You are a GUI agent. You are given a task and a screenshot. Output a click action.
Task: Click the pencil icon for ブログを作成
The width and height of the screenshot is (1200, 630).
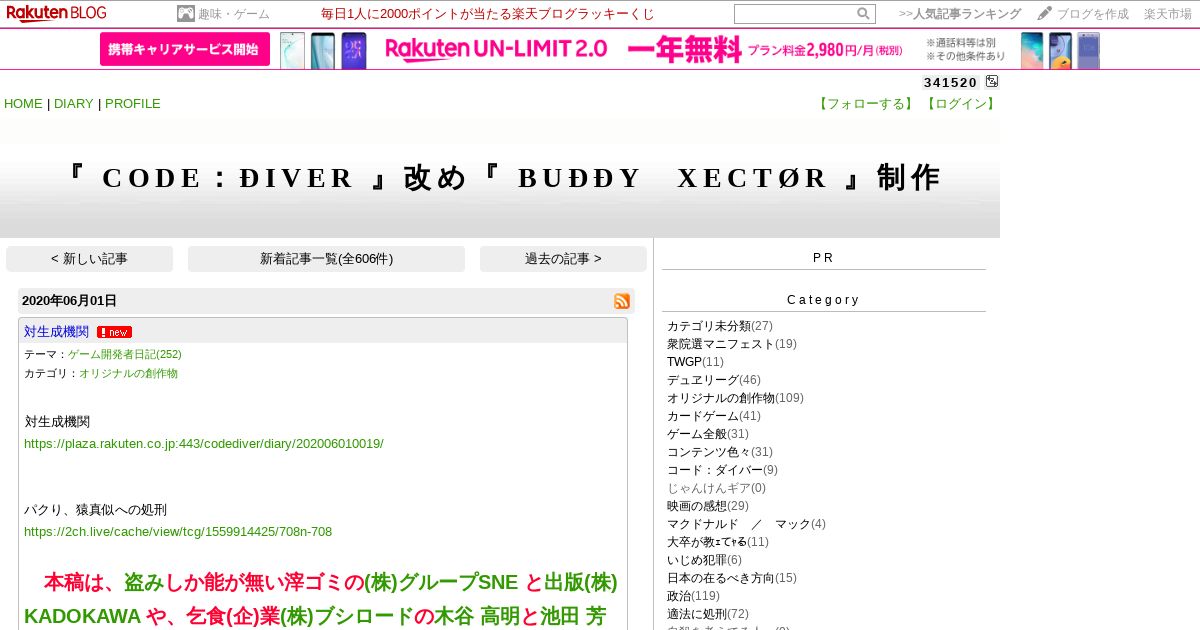pyautogui.click(x=1044, y=13)
